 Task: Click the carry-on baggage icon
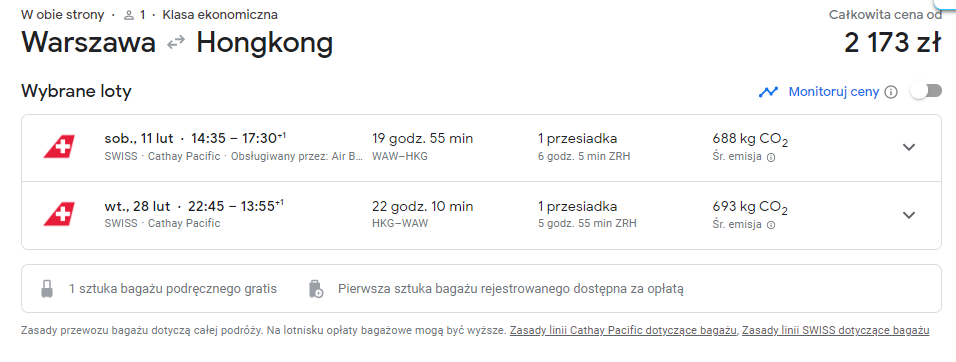47,289
